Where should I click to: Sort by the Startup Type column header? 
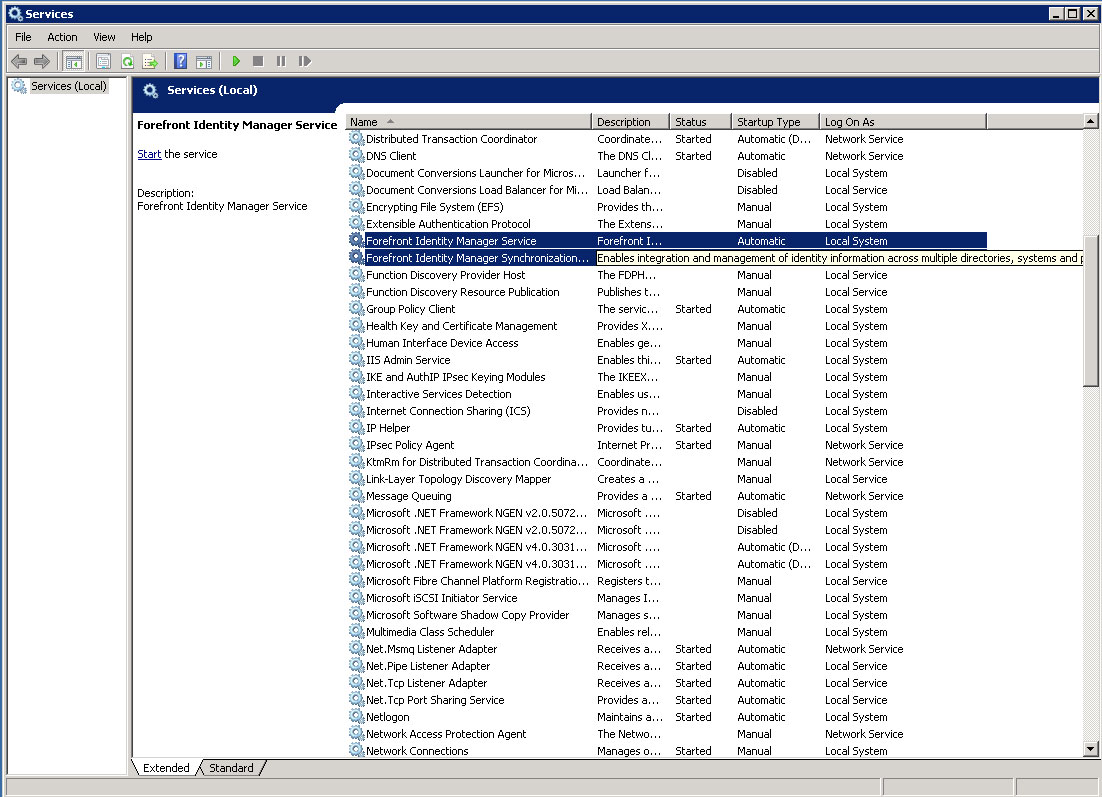pos(776,122)
